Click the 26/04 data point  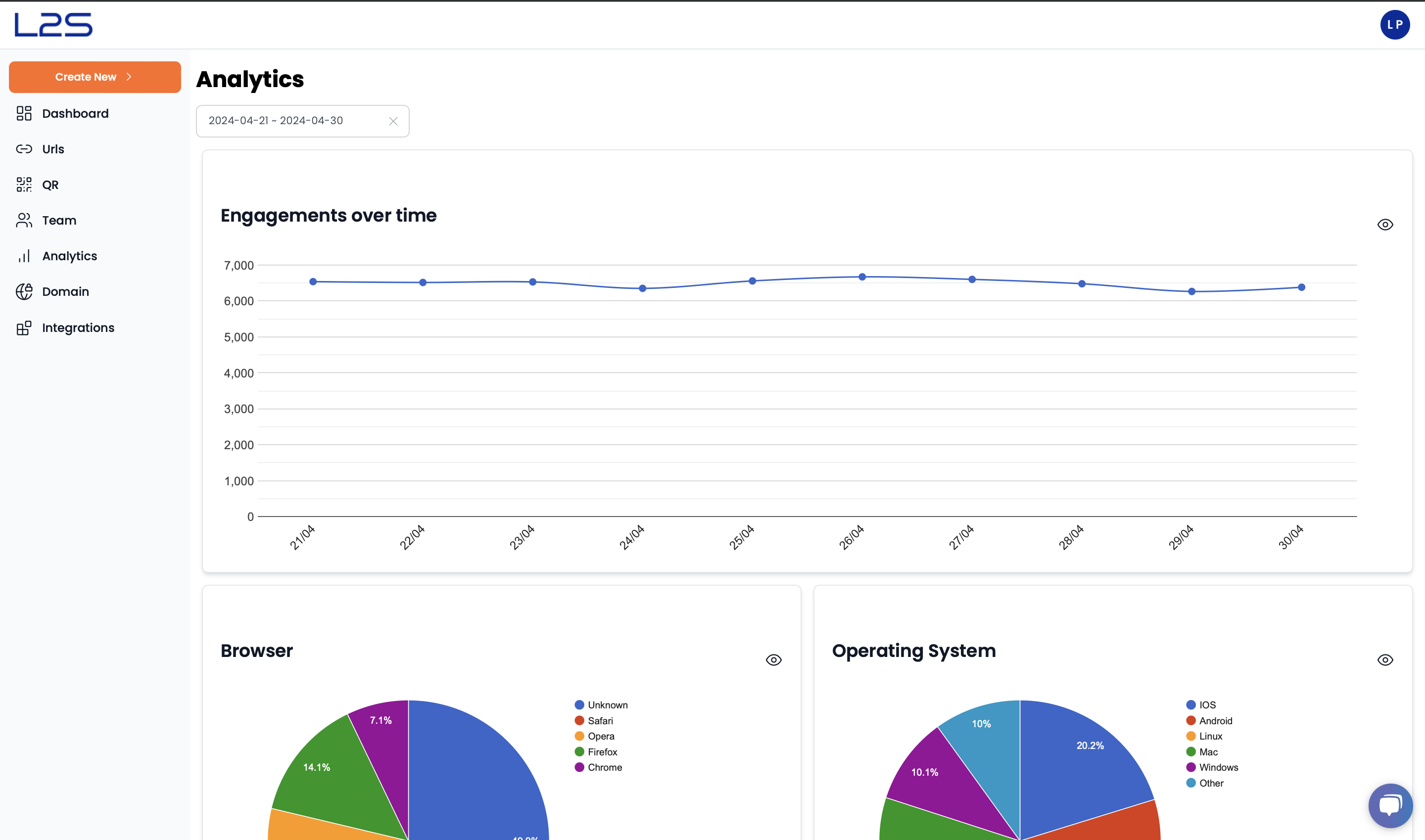[862, 277]
